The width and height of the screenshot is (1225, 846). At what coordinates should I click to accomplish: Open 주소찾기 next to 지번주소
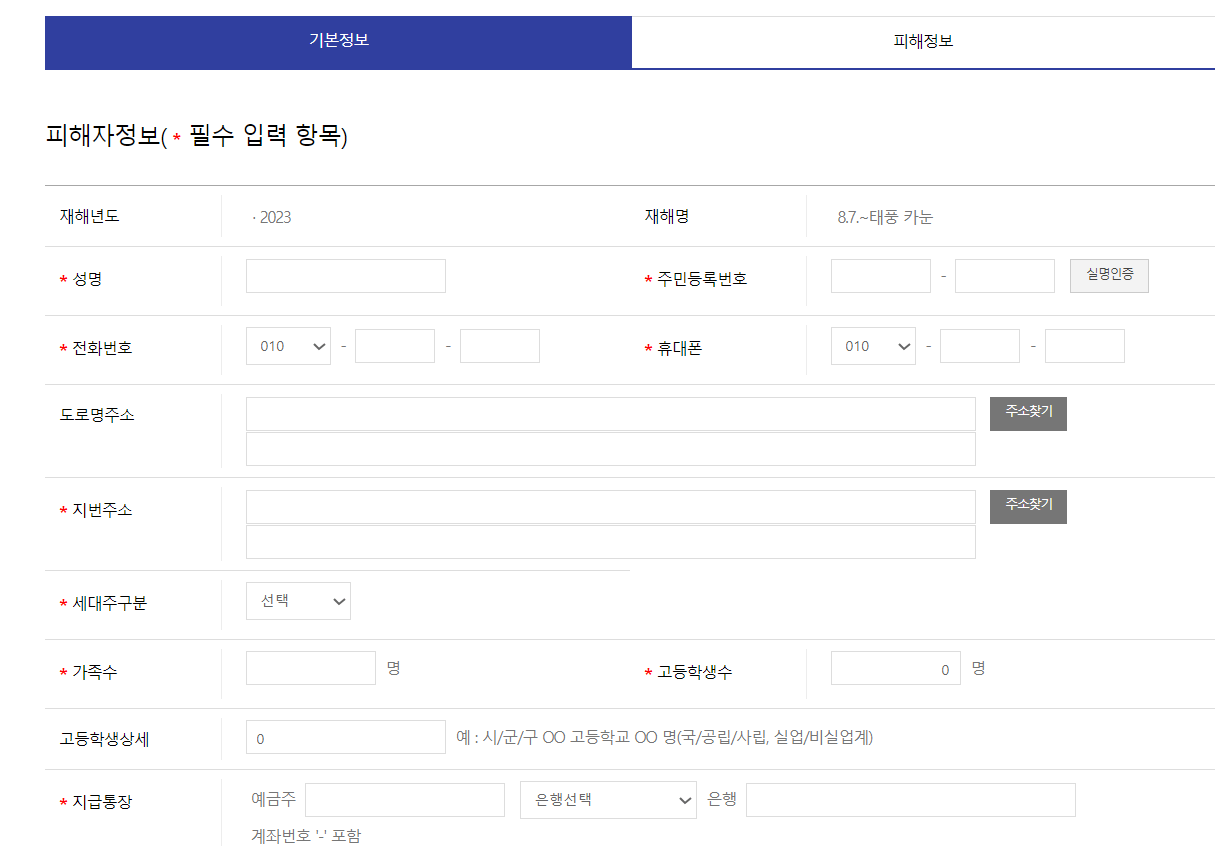coord(1027,506)
